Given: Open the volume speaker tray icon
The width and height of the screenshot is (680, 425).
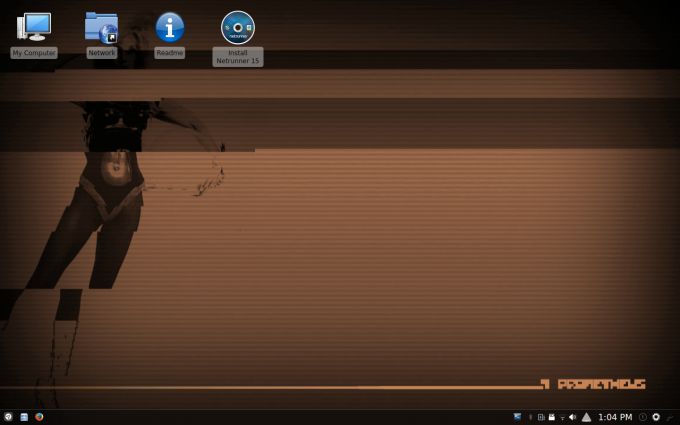Looking at the screenshot, I should coord(572,417).
